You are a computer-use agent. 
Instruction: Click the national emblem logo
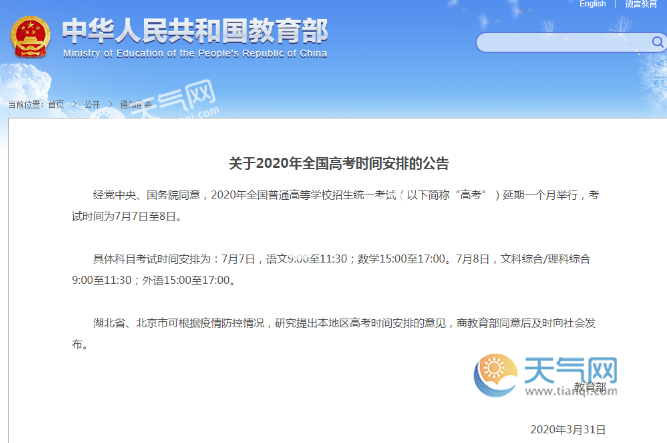[30, 37]
